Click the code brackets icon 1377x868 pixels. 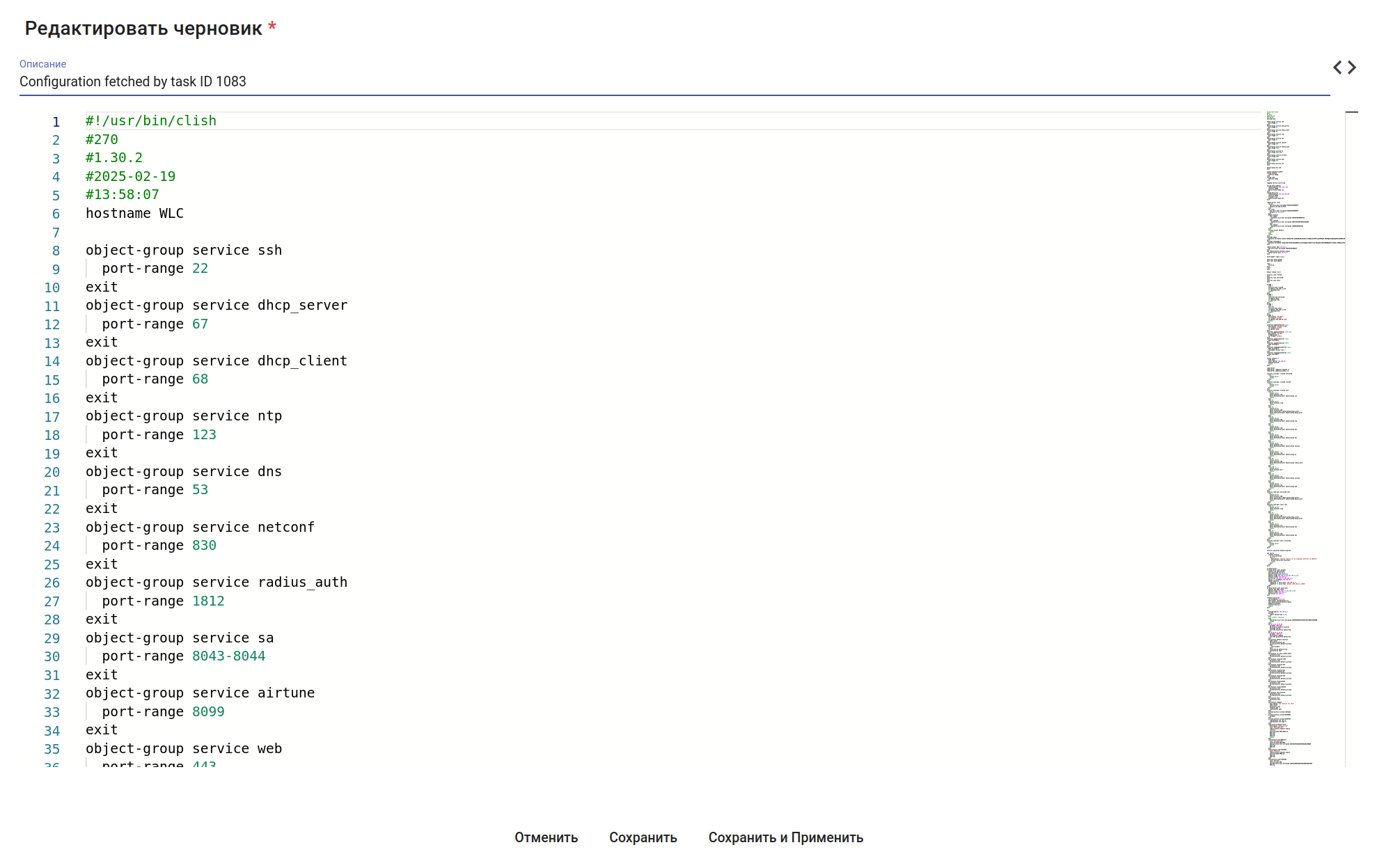pos(1344,68)
